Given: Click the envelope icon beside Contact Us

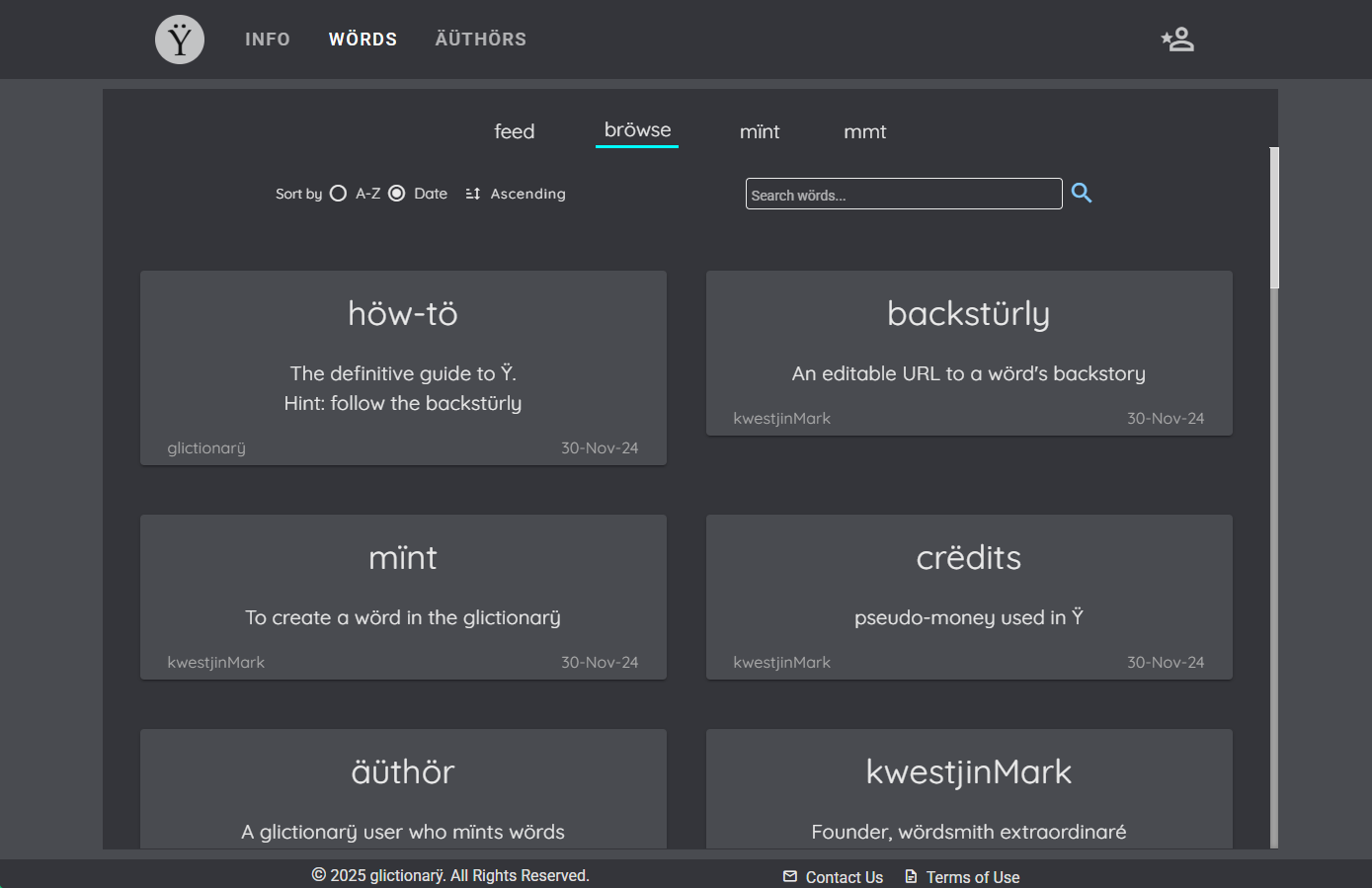Looking at the screenshot, I should 790,876.
